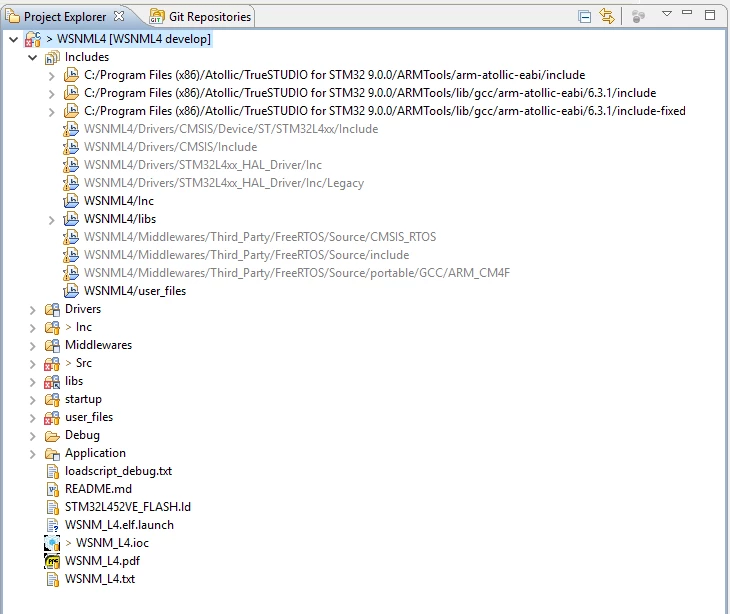Select the loadscript_debug.txt file name

pos(118,471)
